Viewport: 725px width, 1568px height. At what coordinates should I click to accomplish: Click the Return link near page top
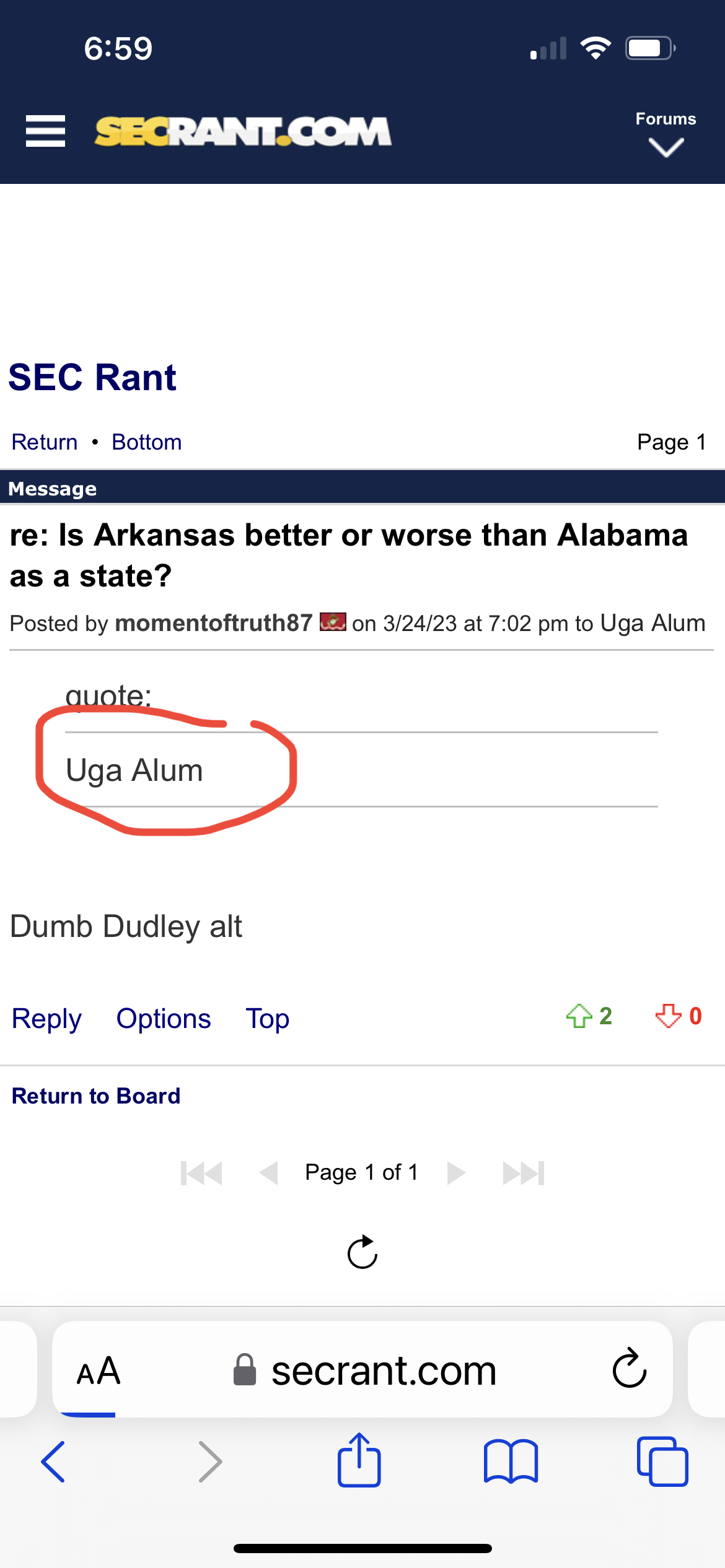[45, 442]
